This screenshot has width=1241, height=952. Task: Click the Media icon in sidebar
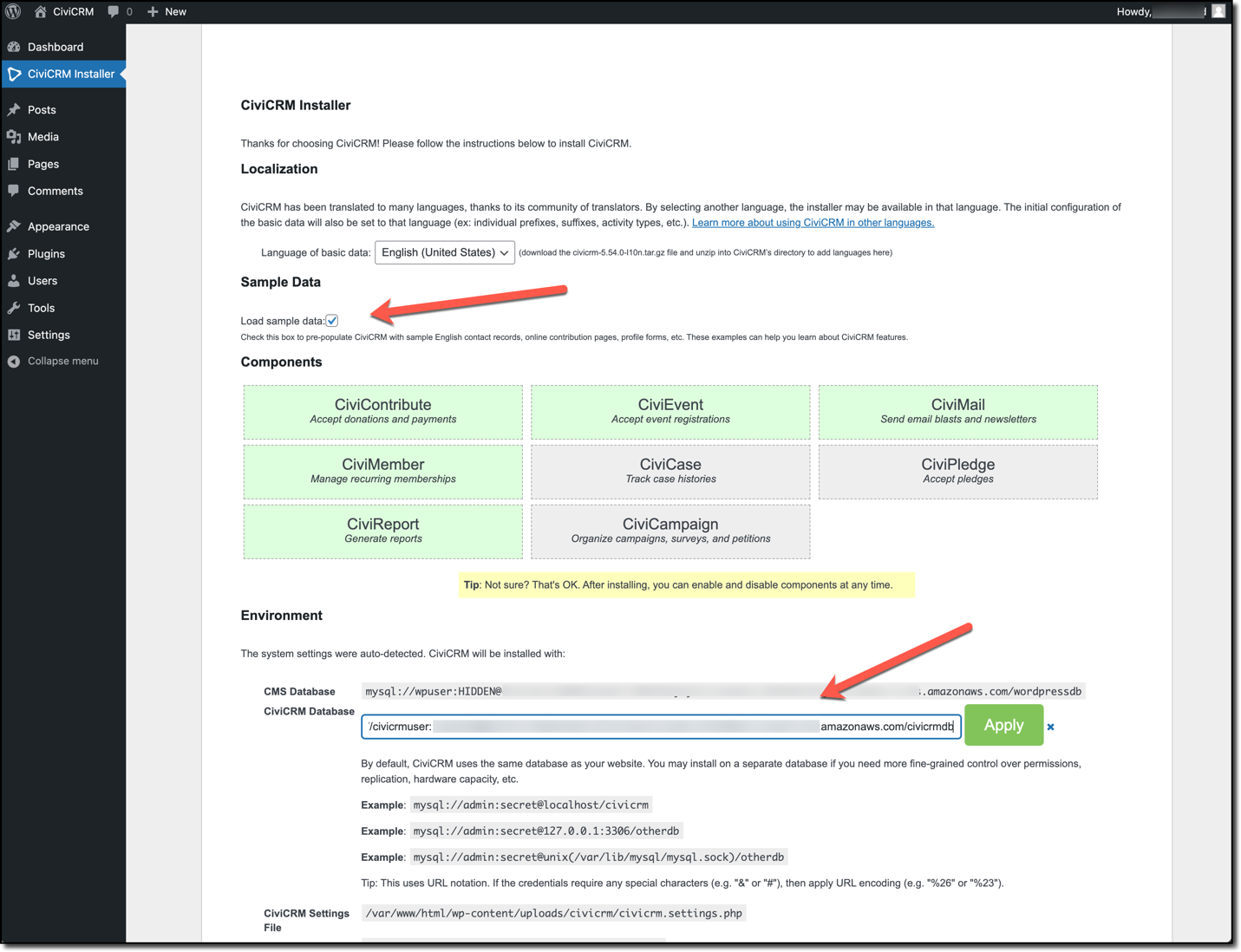click(14, 137)
